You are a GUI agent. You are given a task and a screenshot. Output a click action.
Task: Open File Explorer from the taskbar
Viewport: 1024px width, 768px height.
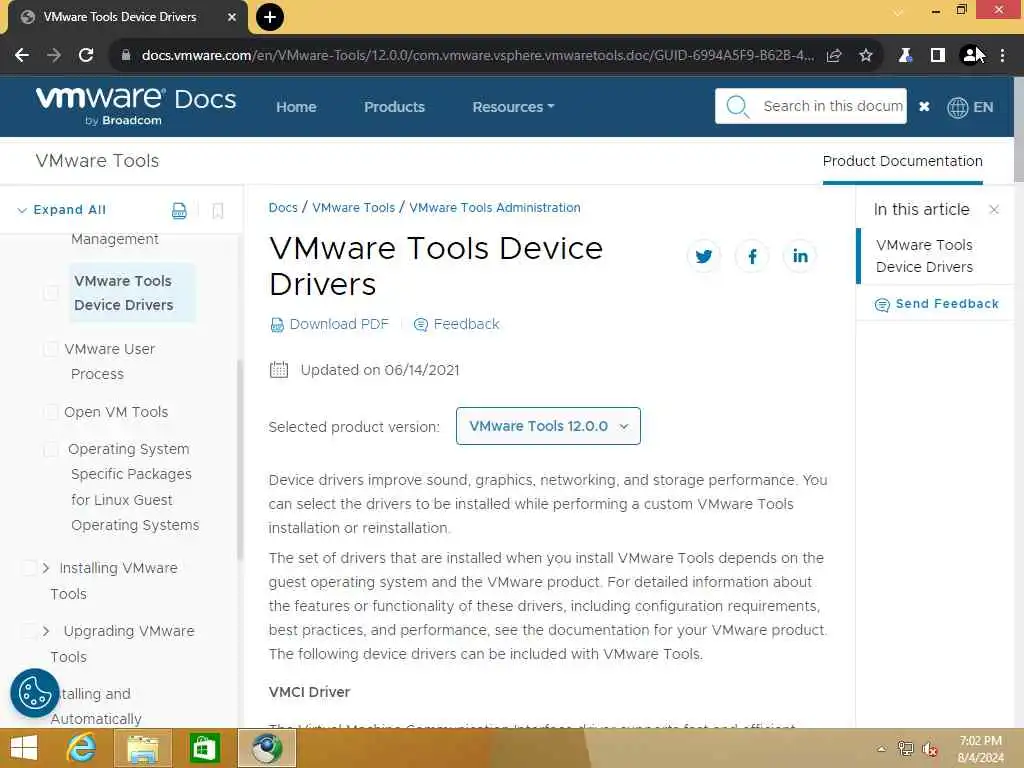[x=142, y=748]
